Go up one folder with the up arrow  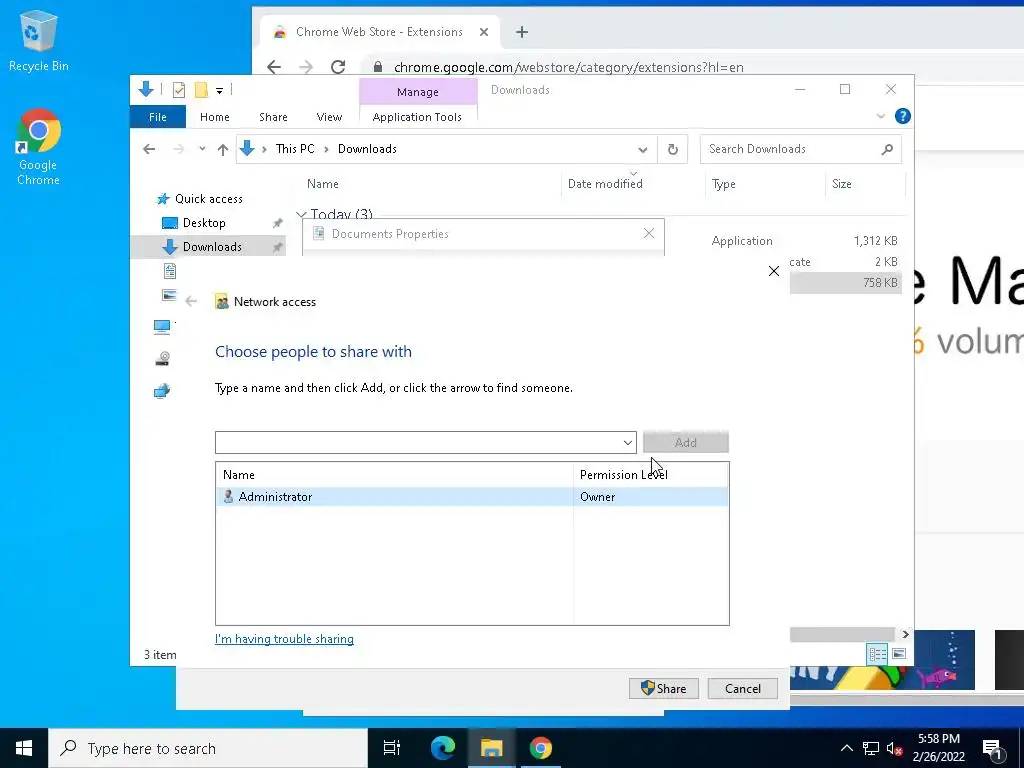[x=223, y=150]
